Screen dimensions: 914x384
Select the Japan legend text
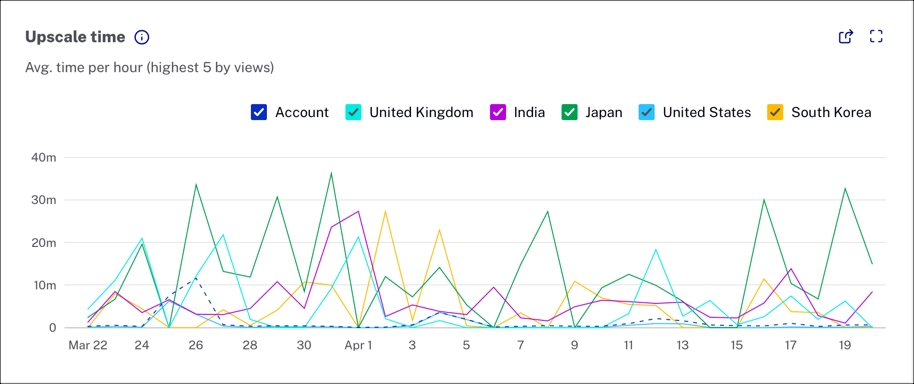coord(604,112)
